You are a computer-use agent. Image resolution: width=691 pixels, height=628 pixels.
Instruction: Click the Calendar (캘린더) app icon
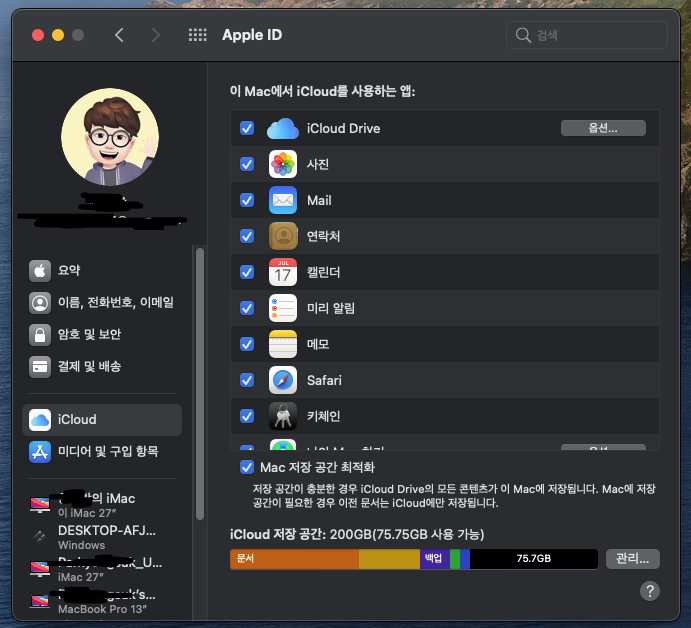[x=282, y=272]
